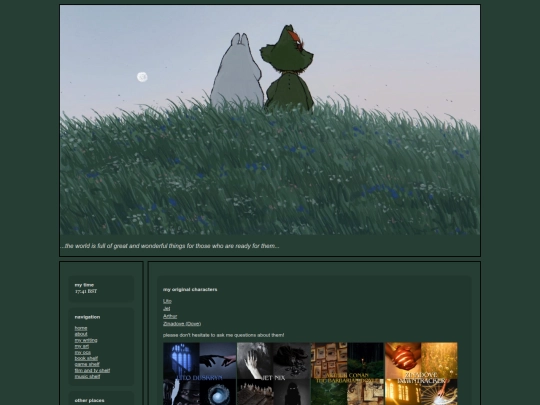This screenshot has height=405, width=540.
Task: Open the my ocs link
Action: (x=83, y=352)
